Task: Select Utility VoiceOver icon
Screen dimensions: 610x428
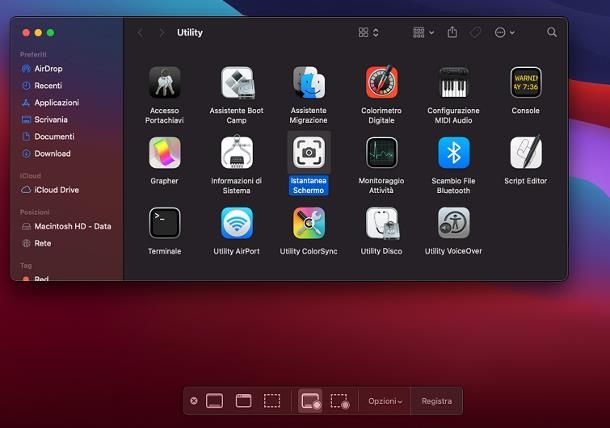Action: click(x=453, y=223)
